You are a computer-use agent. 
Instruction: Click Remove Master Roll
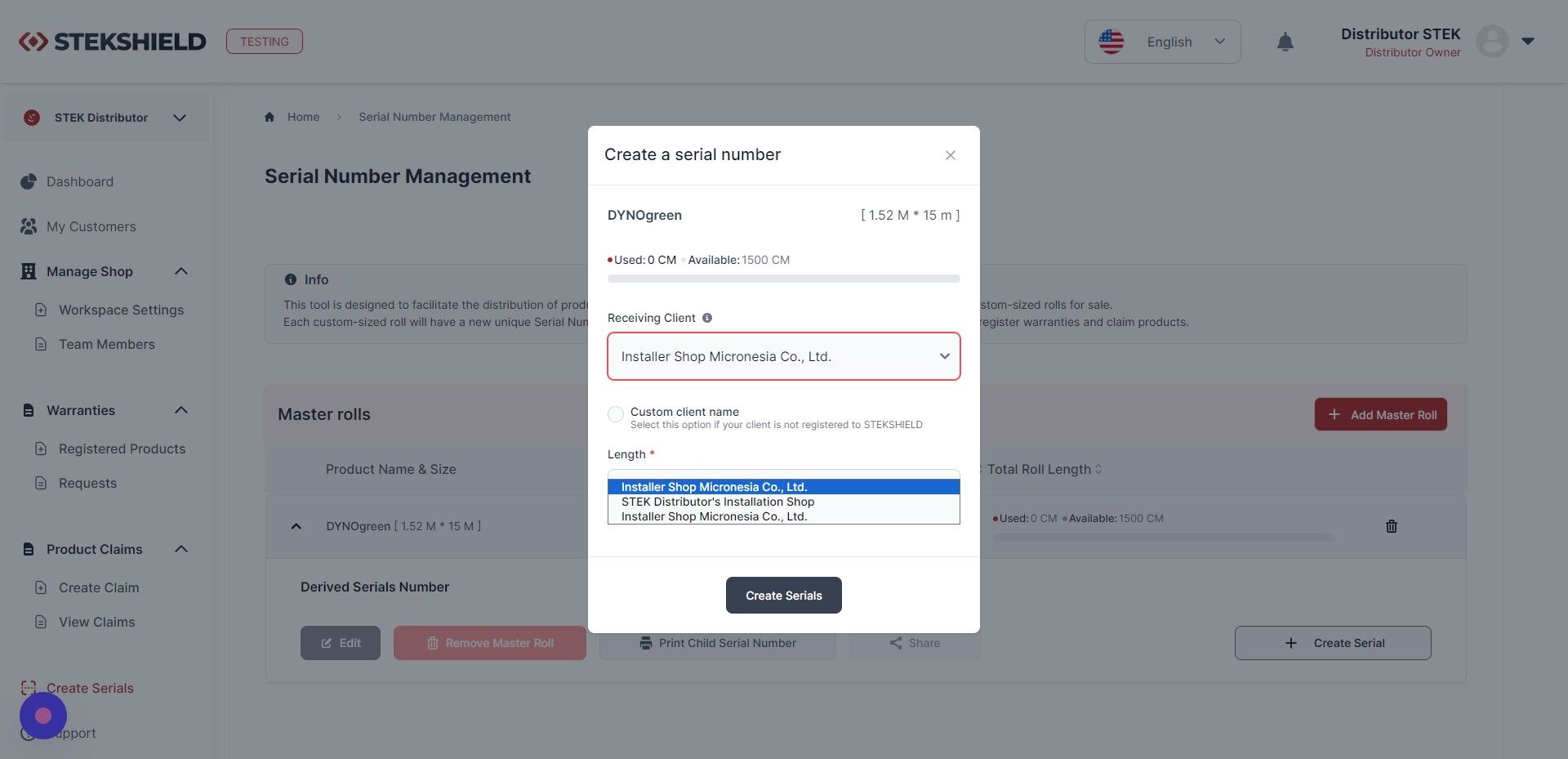[x=490, y=643]
